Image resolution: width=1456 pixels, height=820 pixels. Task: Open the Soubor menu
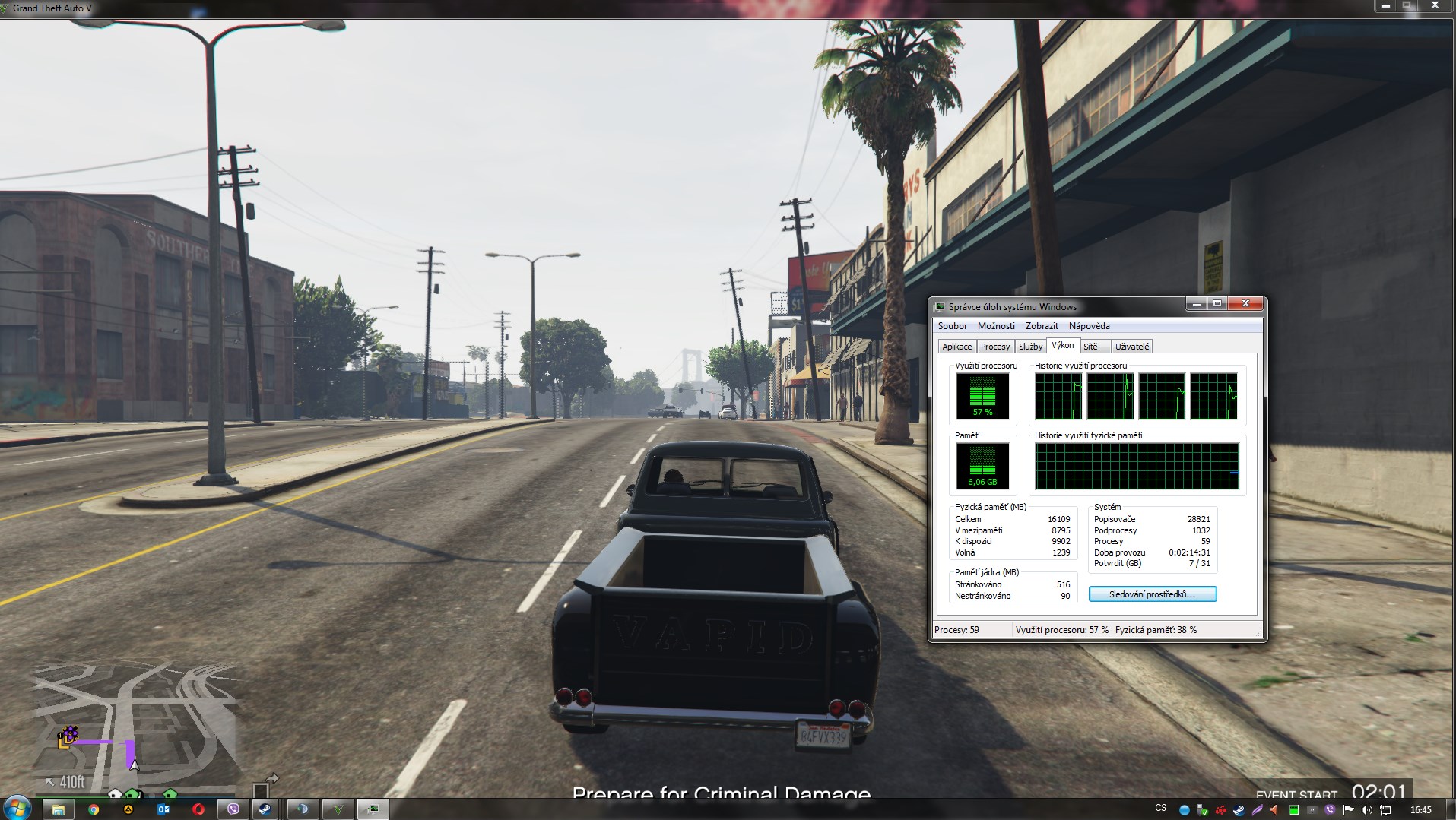pyautogui.click(x=952, y=326)
